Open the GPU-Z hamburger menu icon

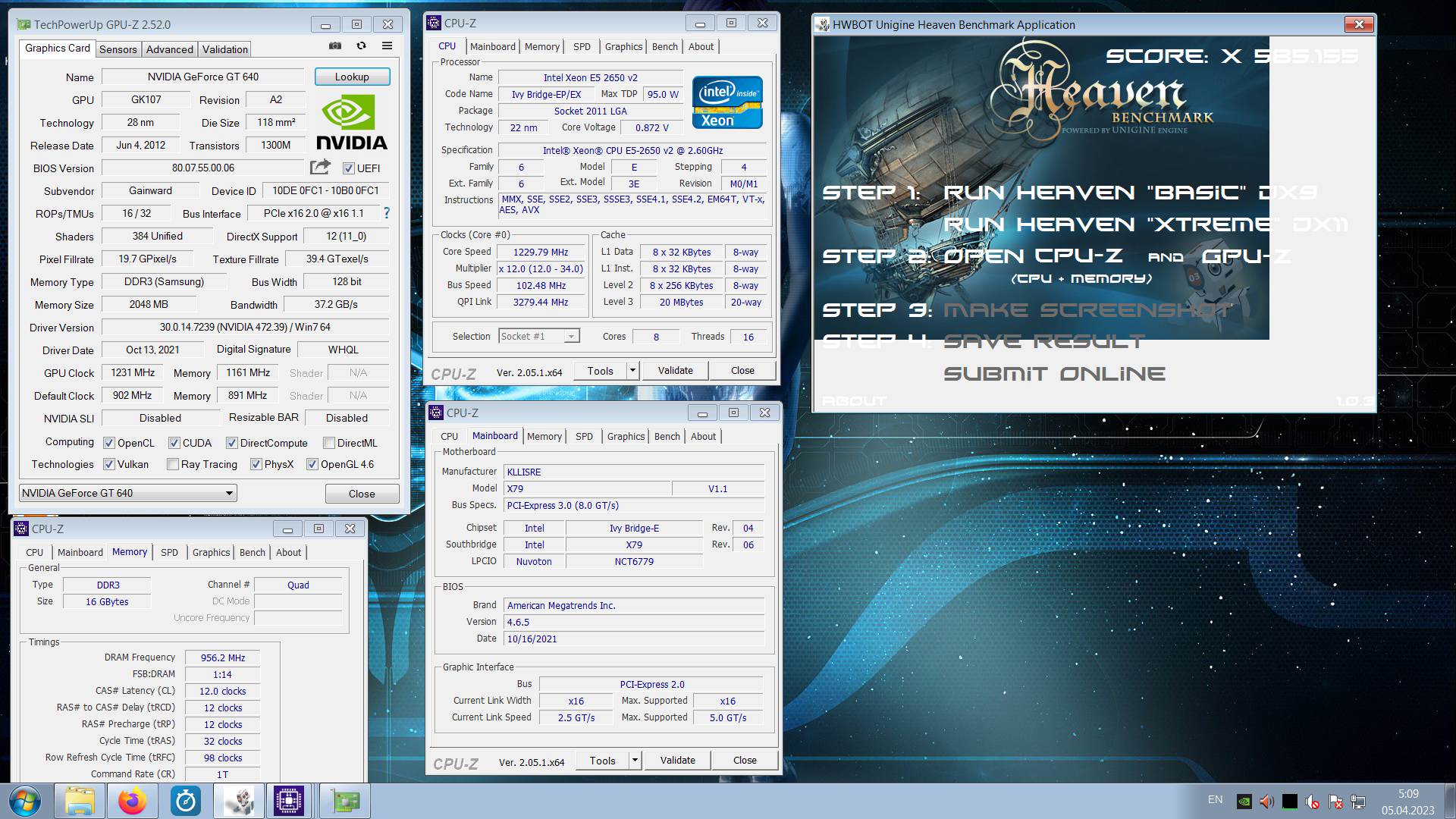tap(387, 46)
